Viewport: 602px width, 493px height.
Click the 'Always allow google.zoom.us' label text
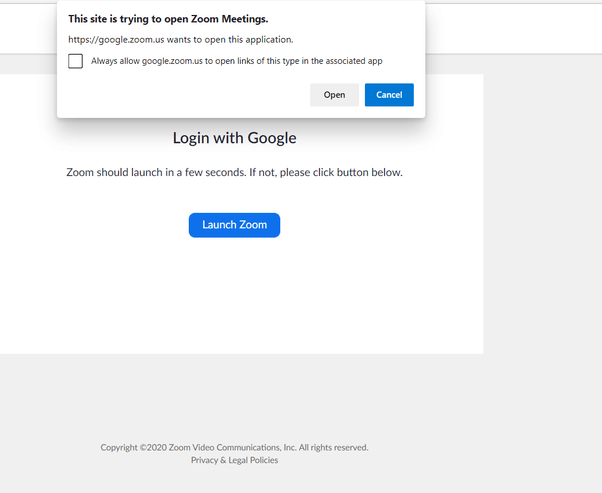[x=236, y=61]
